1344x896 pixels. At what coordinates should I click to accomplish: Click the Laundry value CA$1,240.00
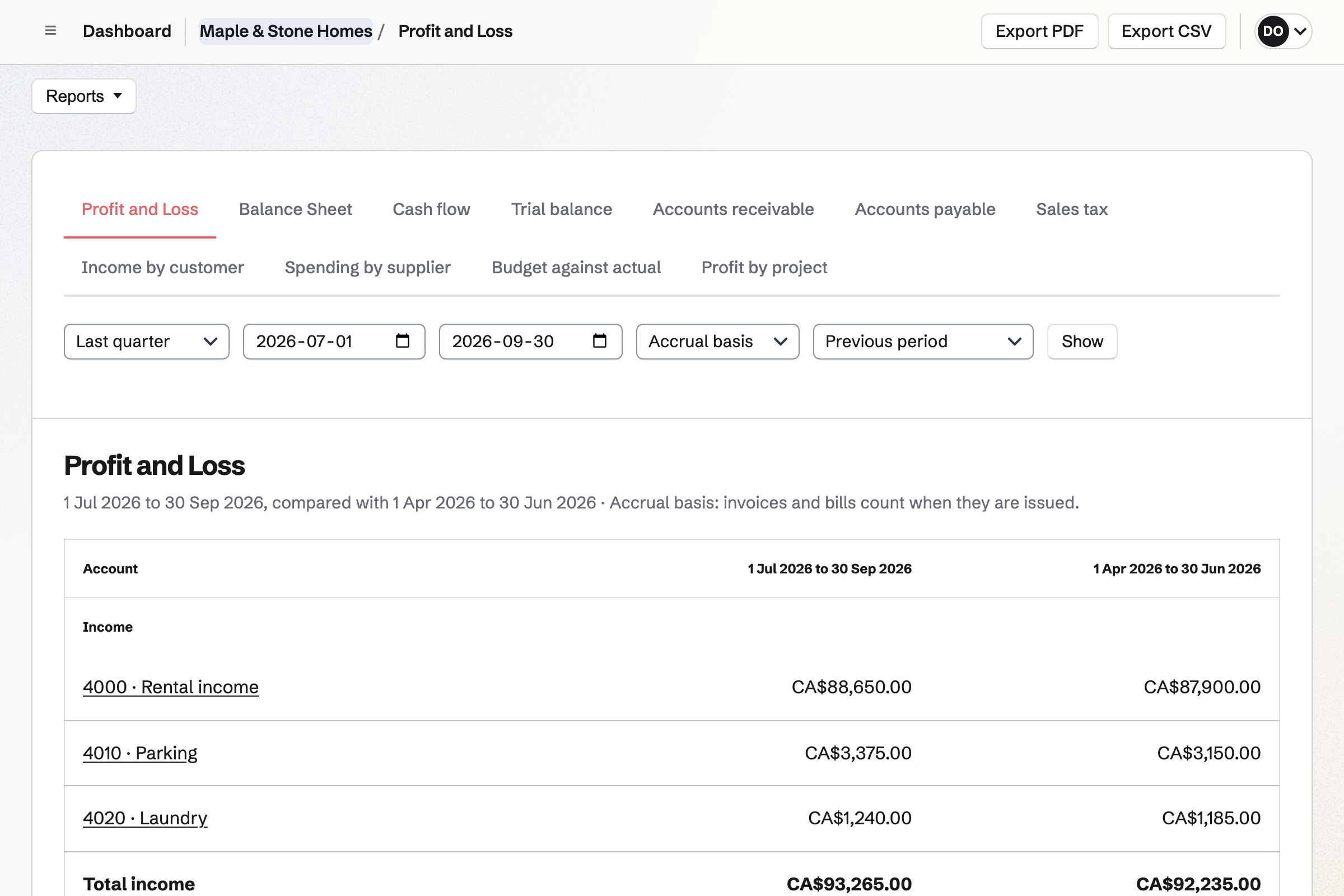click(x=860, y=818)
